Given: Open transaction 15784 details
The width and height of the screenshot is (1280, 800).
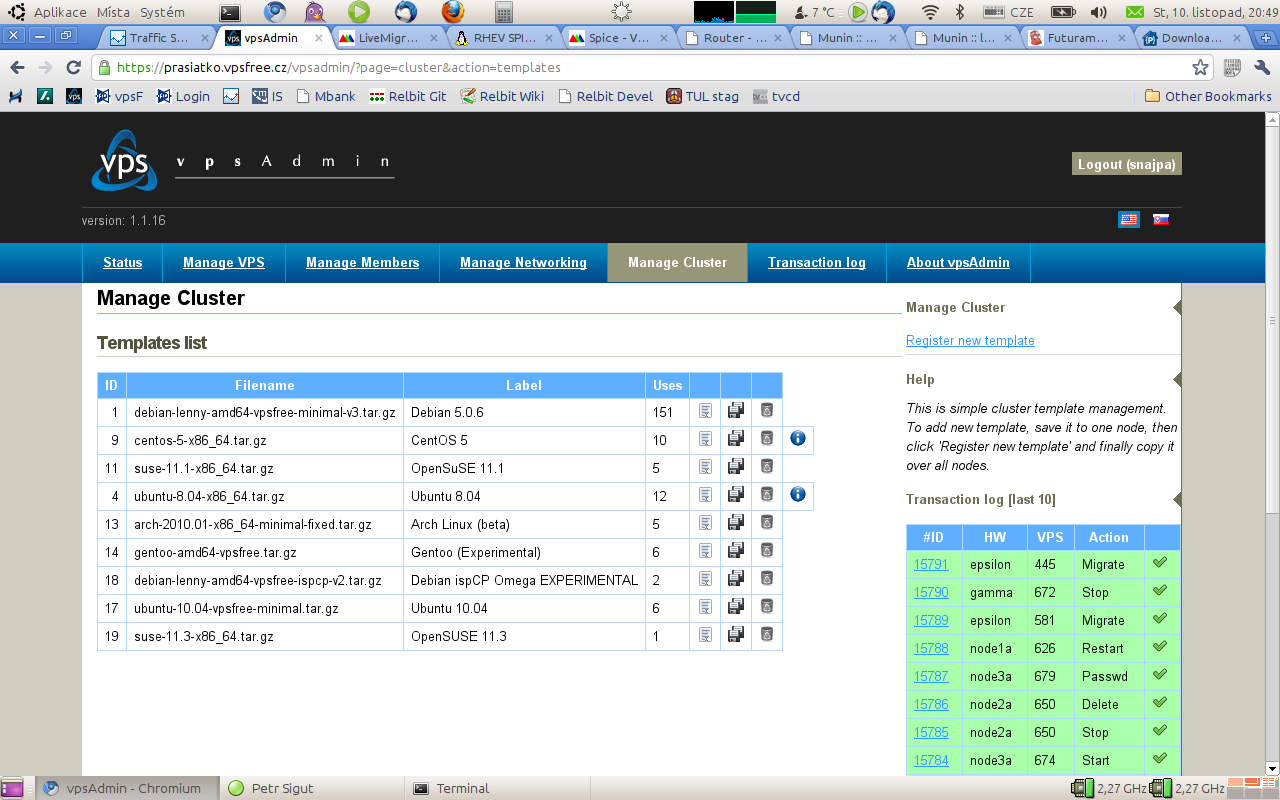Looking at the screenshot, I should pos(931,761).
